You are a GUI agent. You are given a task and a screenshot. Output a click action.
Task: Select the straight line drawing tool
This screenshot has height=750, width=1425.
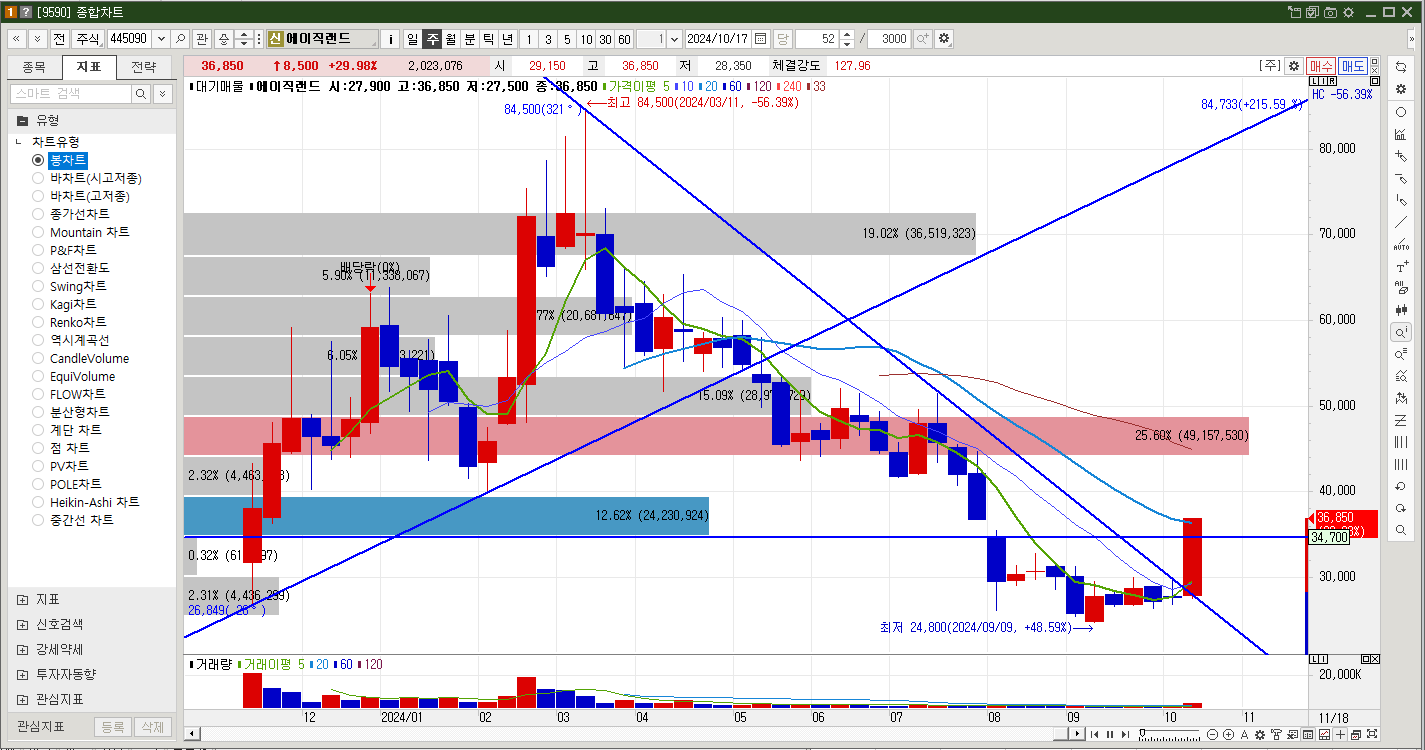tap(1400, 222)
